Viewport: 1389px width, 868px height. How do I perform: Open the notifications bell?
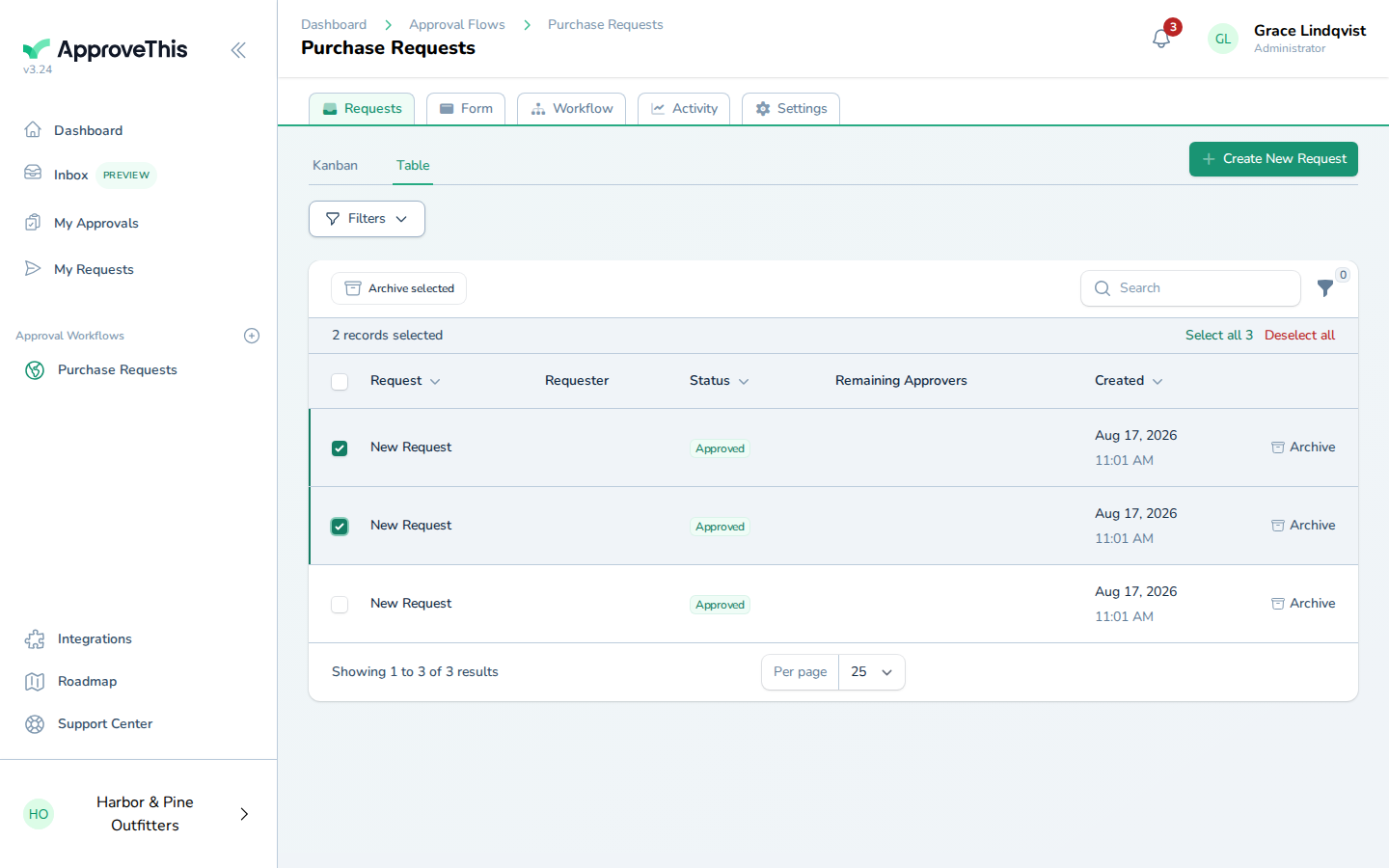click(x=1161, y=39)
